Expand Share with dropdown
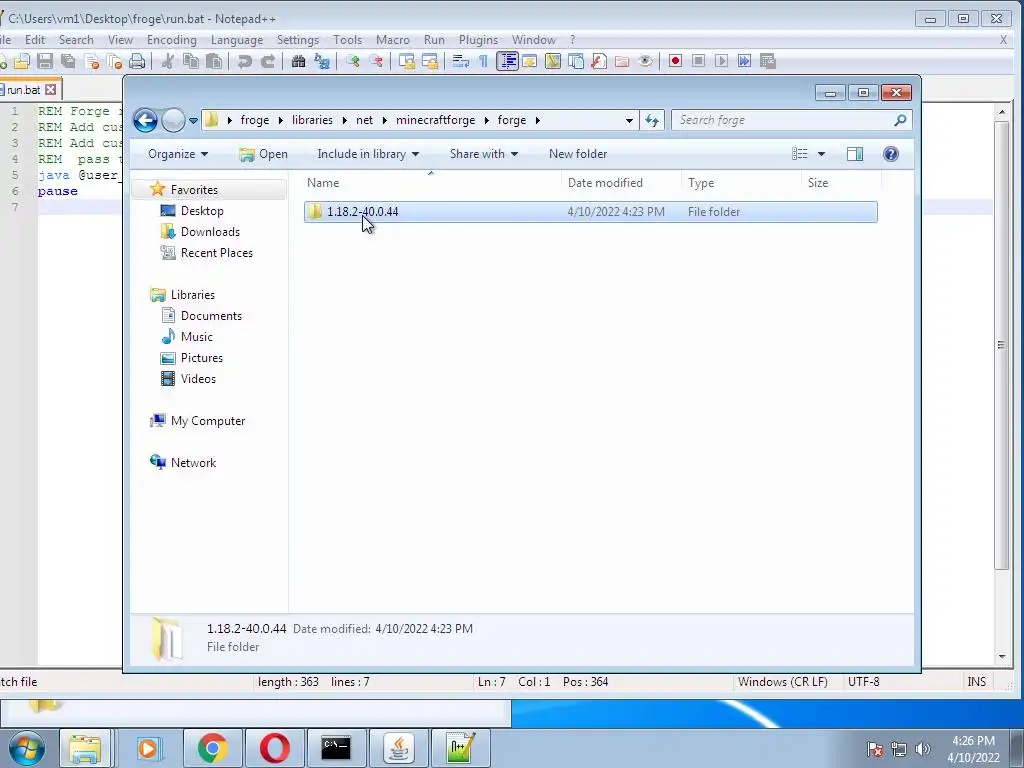1024x768 pixels. 483,154
